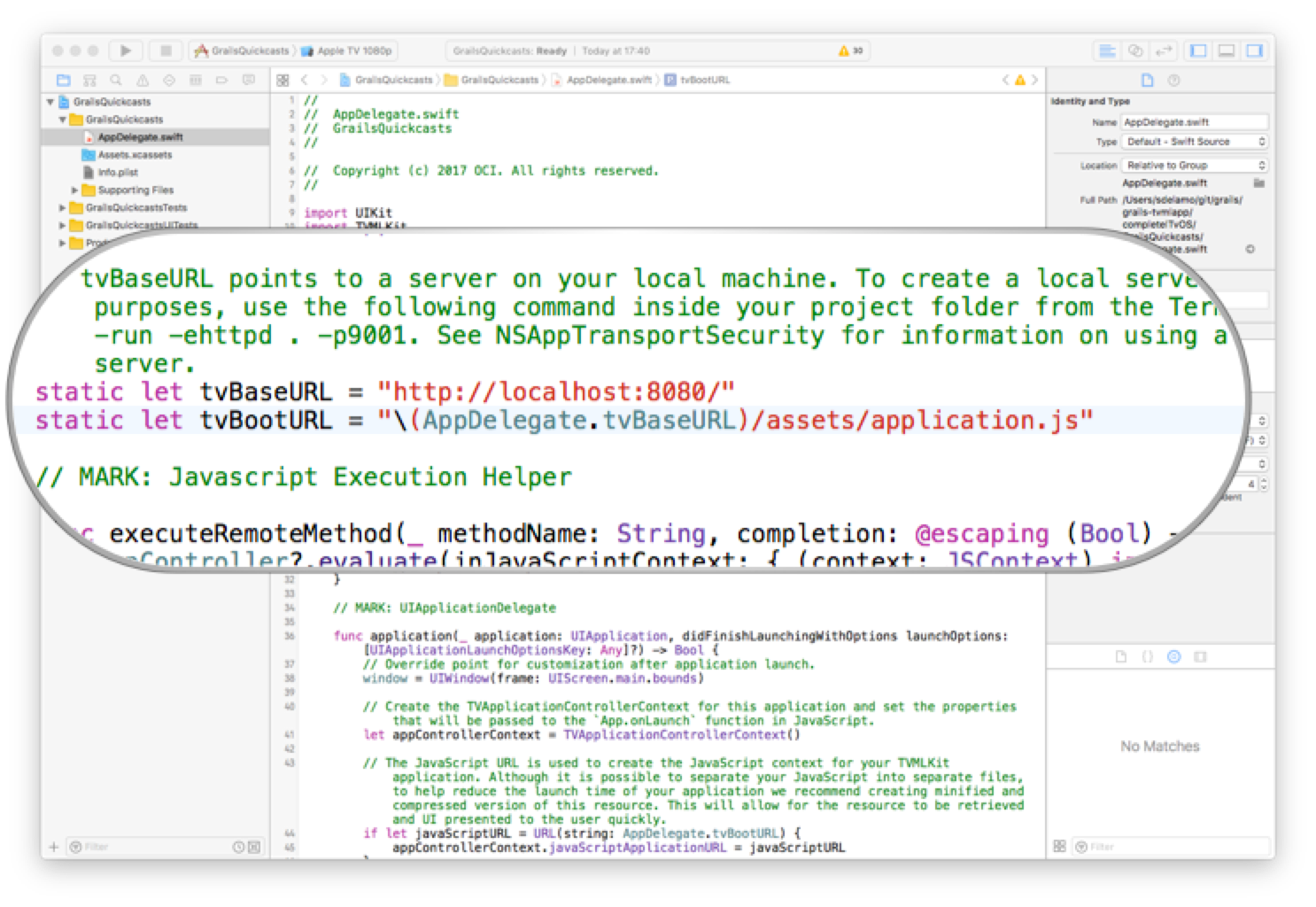Toggle source-control status filter in navigator

pos(254,847)
